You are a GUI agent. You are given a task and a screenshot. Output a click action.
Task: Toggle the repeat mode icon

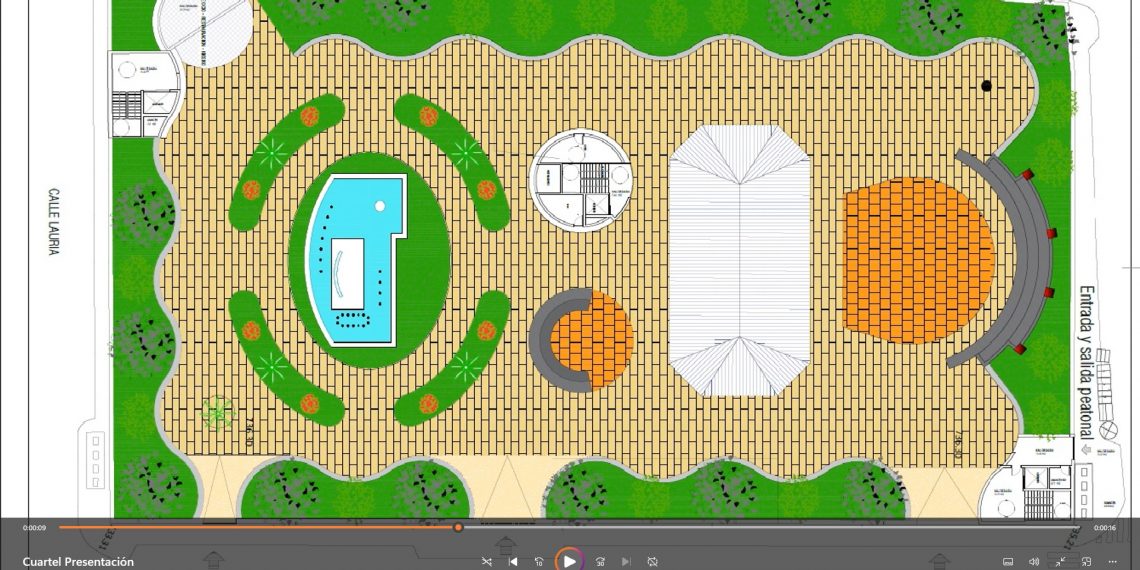click(x=652, y=562)
